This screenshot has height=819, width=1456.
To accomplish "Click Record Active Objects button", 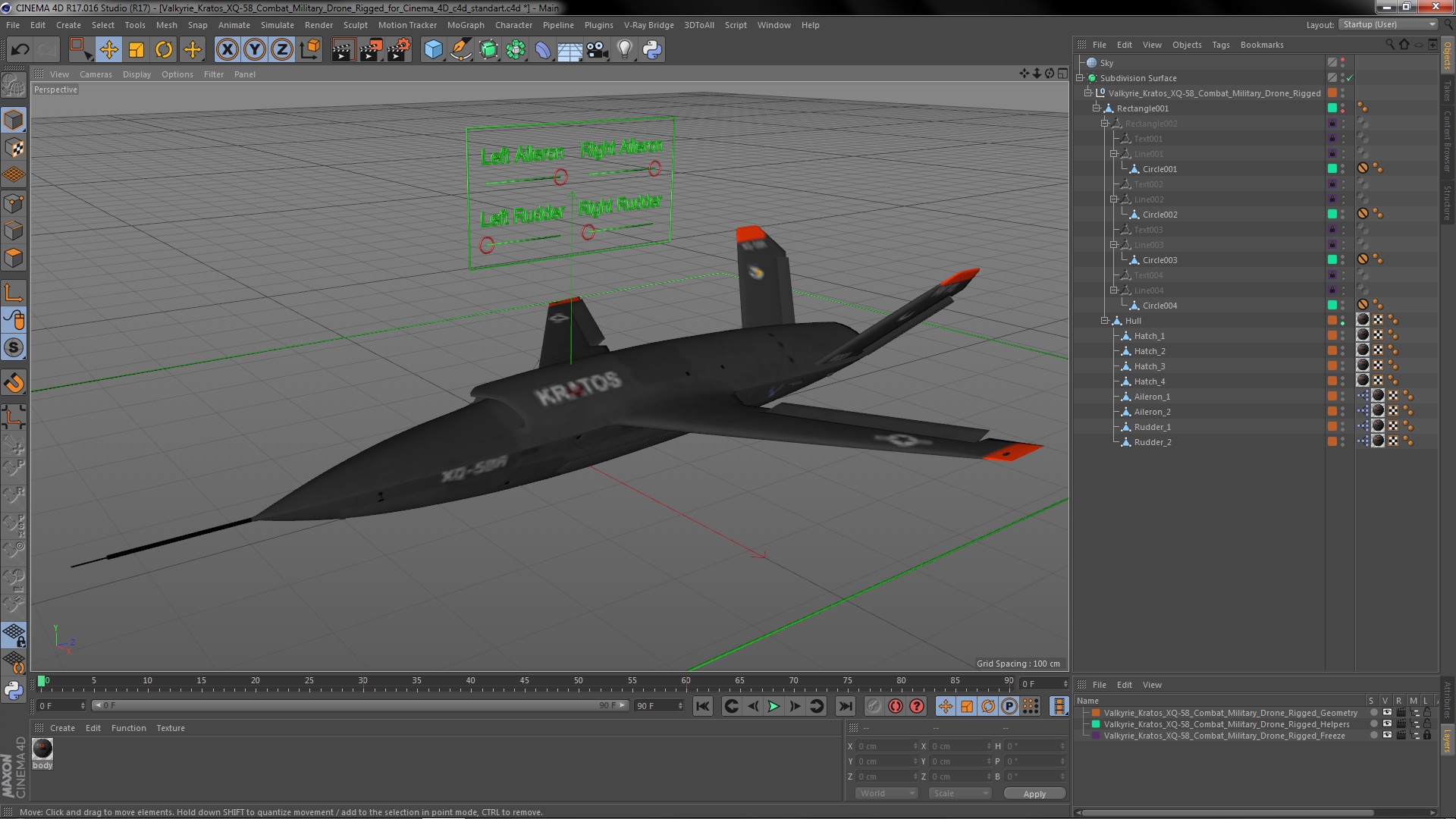I will (x=874, y=707).
